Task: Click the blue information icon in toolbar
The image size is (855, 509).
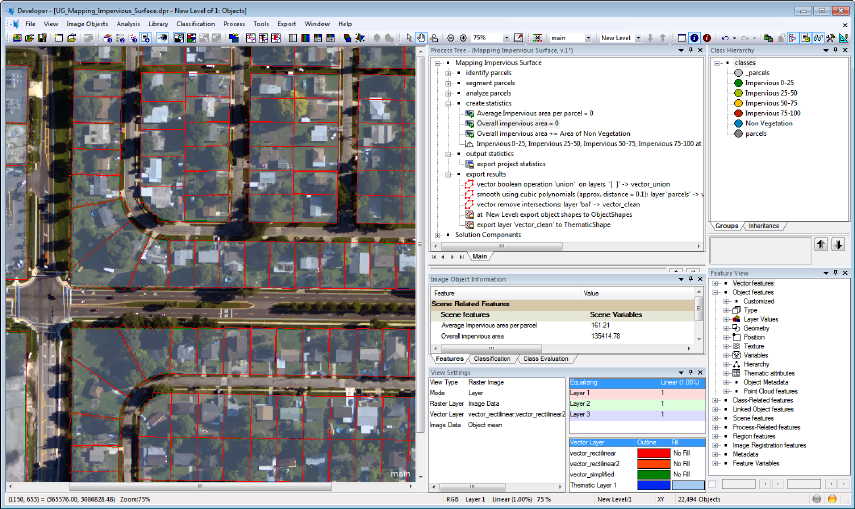Action: [694, 37]
